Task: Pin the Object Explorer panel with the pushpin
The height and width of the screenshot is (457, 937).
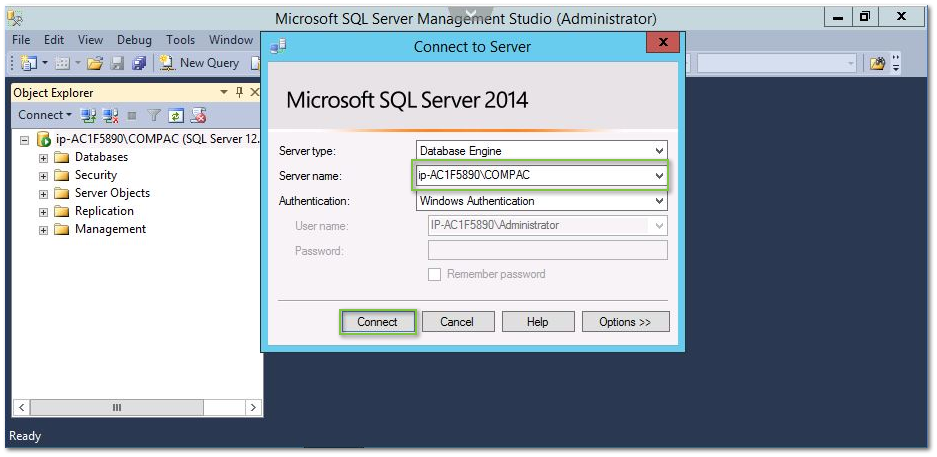Action: coord(239,92)
